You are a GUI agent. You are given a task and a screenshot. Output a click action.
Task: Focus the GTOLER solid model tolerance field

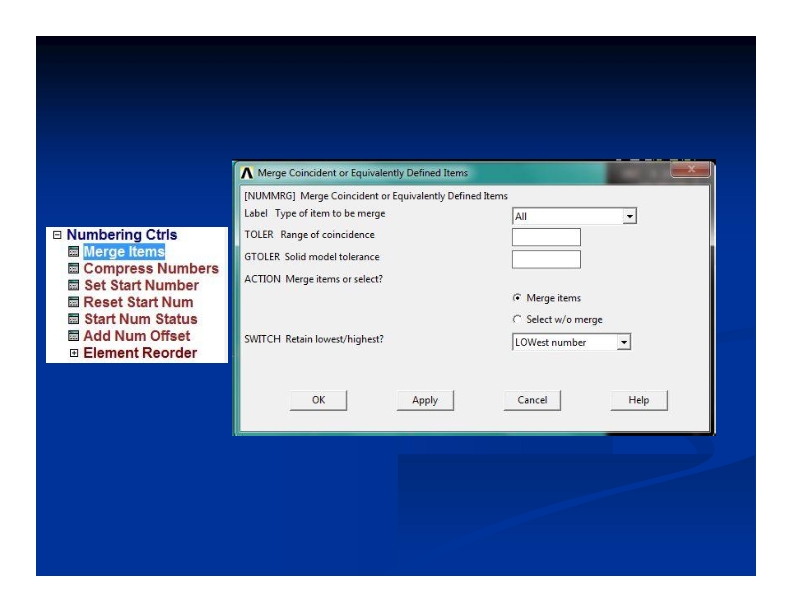coord(546,259)
